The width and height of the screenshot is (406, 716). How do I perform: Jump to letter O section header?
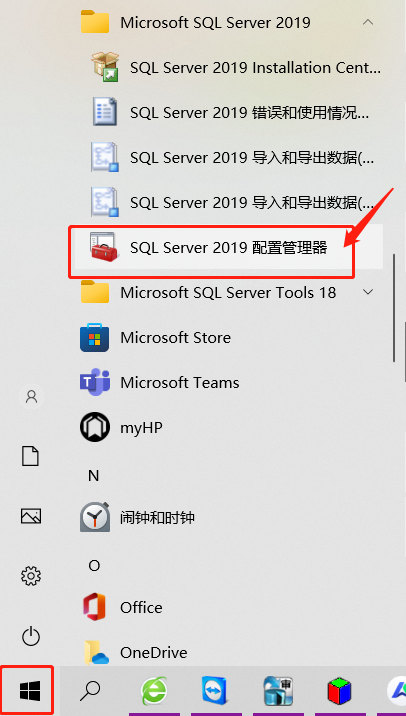click(94, 566)
